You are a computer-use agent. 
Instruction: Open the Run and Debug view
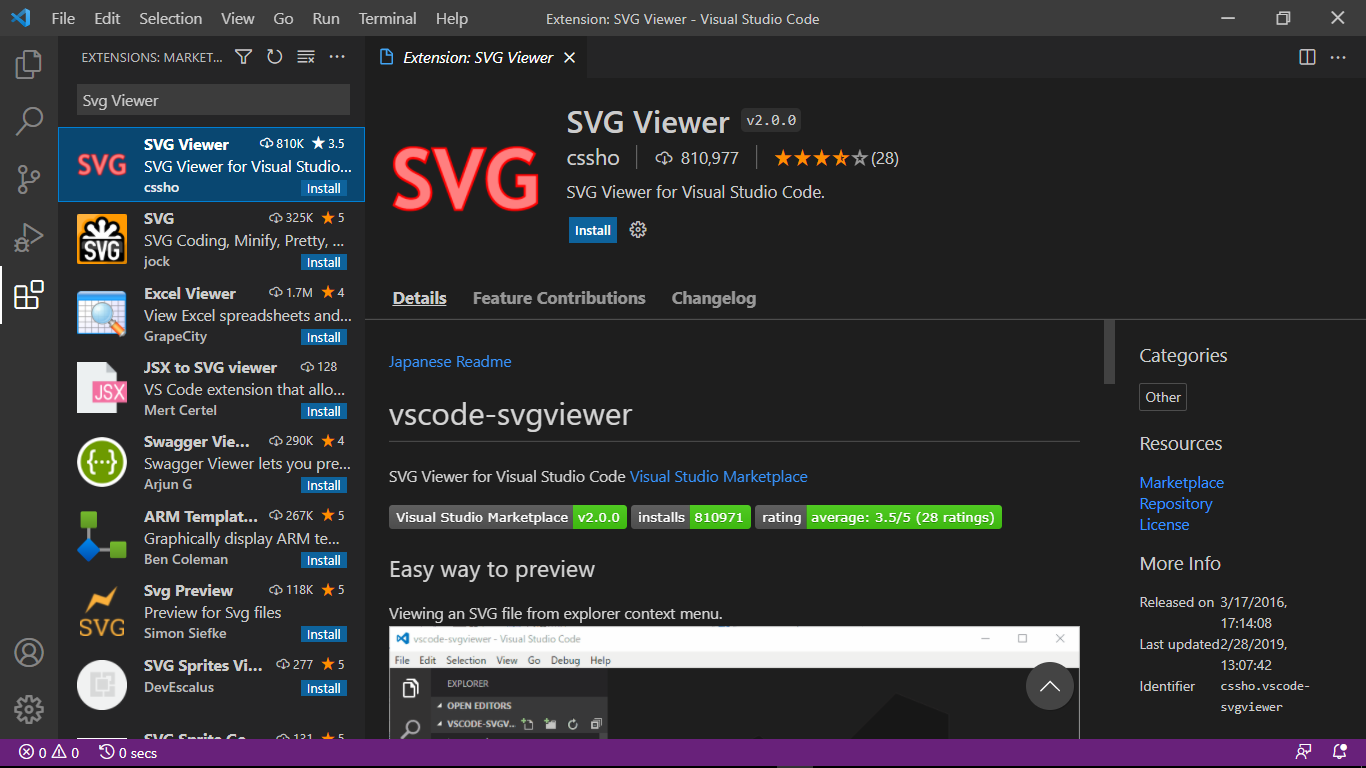29,238
